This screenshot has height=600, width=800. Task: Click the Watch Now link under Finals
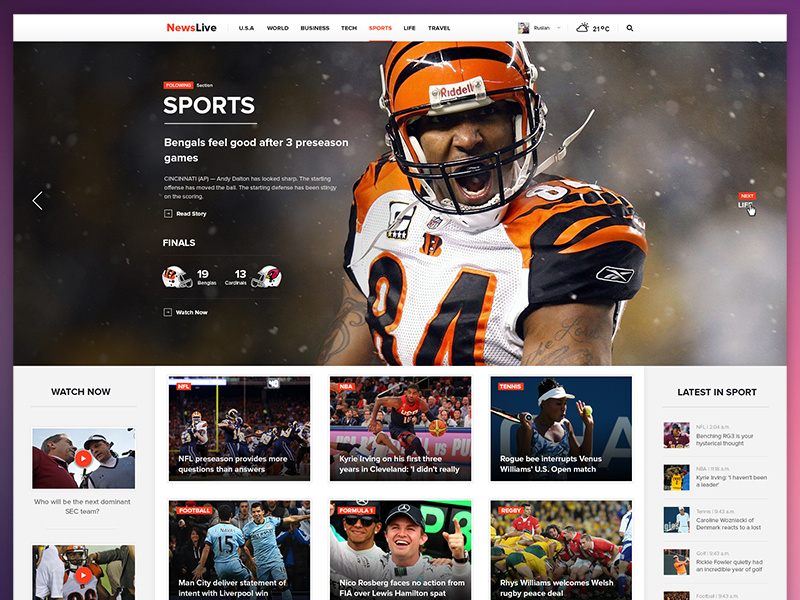coord(191,312)
